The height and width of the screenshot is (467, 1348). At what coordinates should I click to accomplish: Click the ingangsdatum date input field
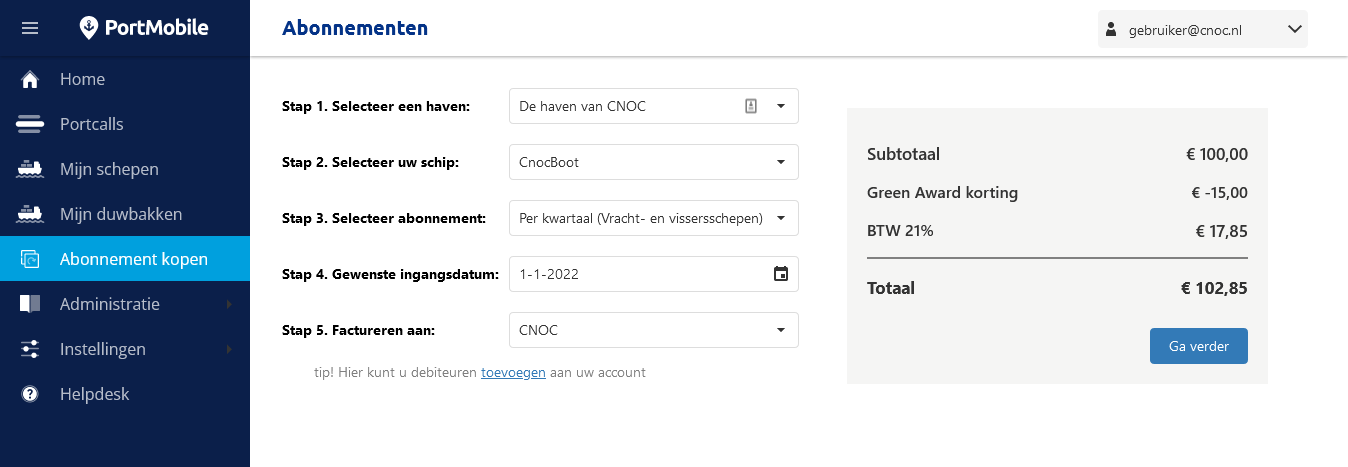[635, 274]
